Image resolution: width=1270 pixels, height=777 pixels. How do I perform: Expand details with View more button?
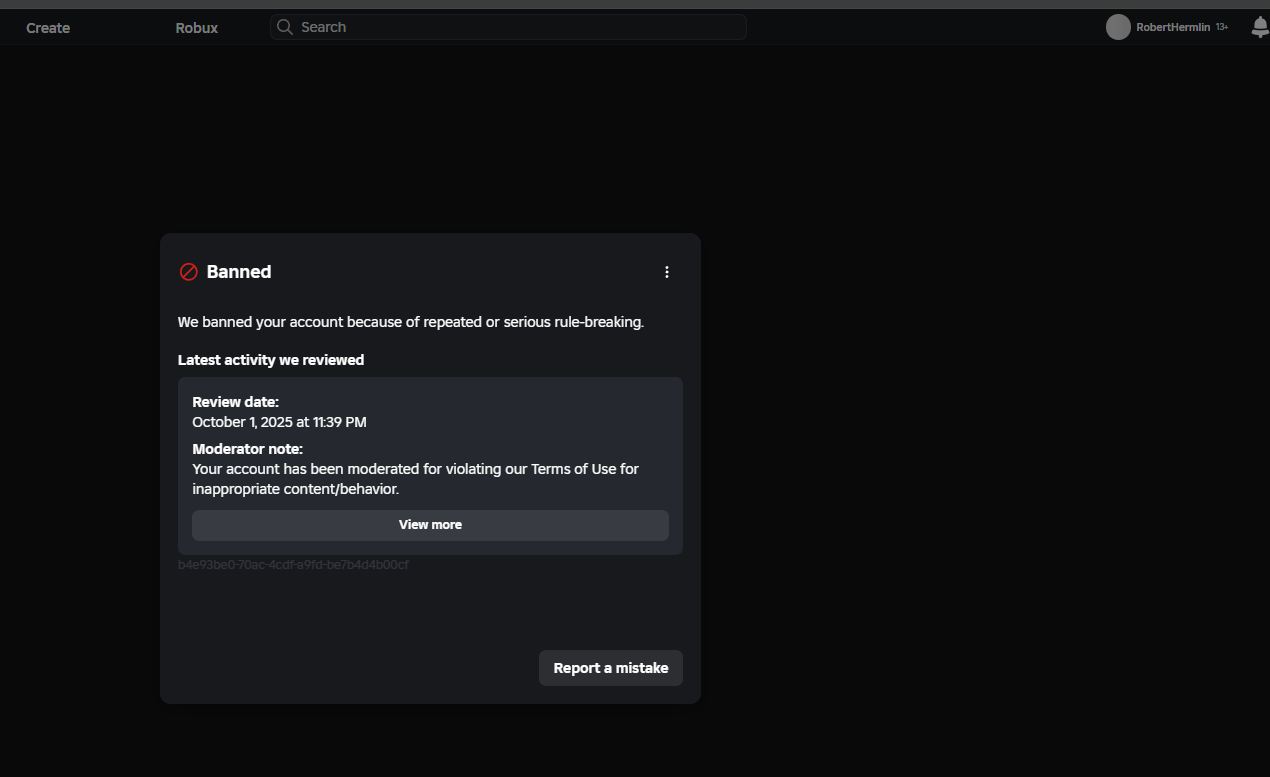pyautogui.click(x=430, y=525)
